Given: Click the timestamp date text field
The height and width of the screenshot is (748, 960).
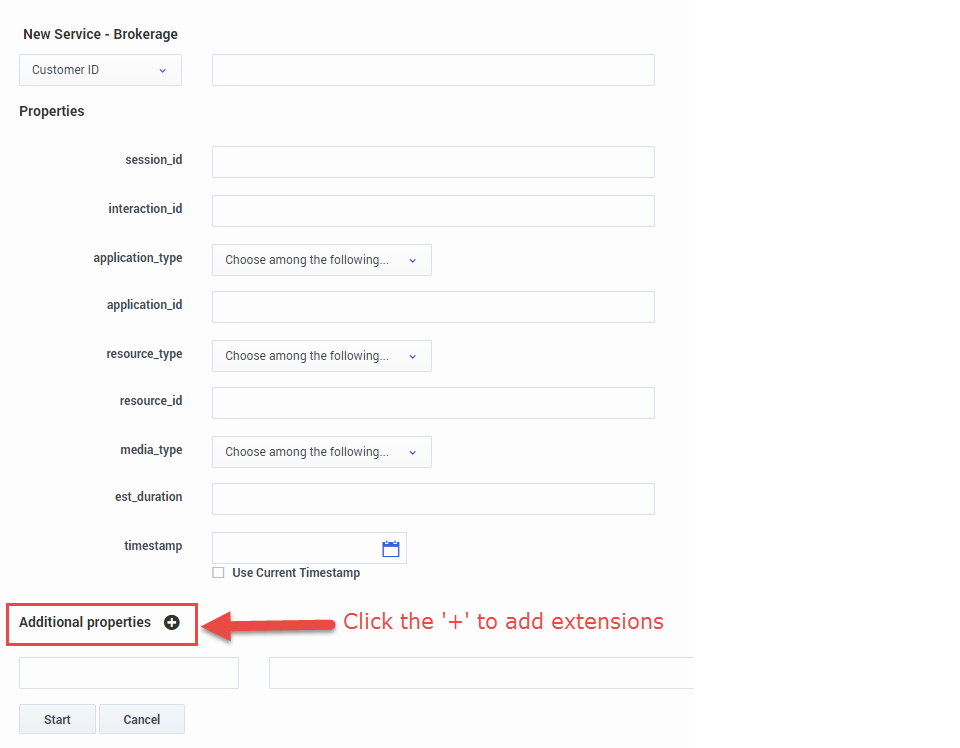Looking at the screenshot, I should 296,548.
